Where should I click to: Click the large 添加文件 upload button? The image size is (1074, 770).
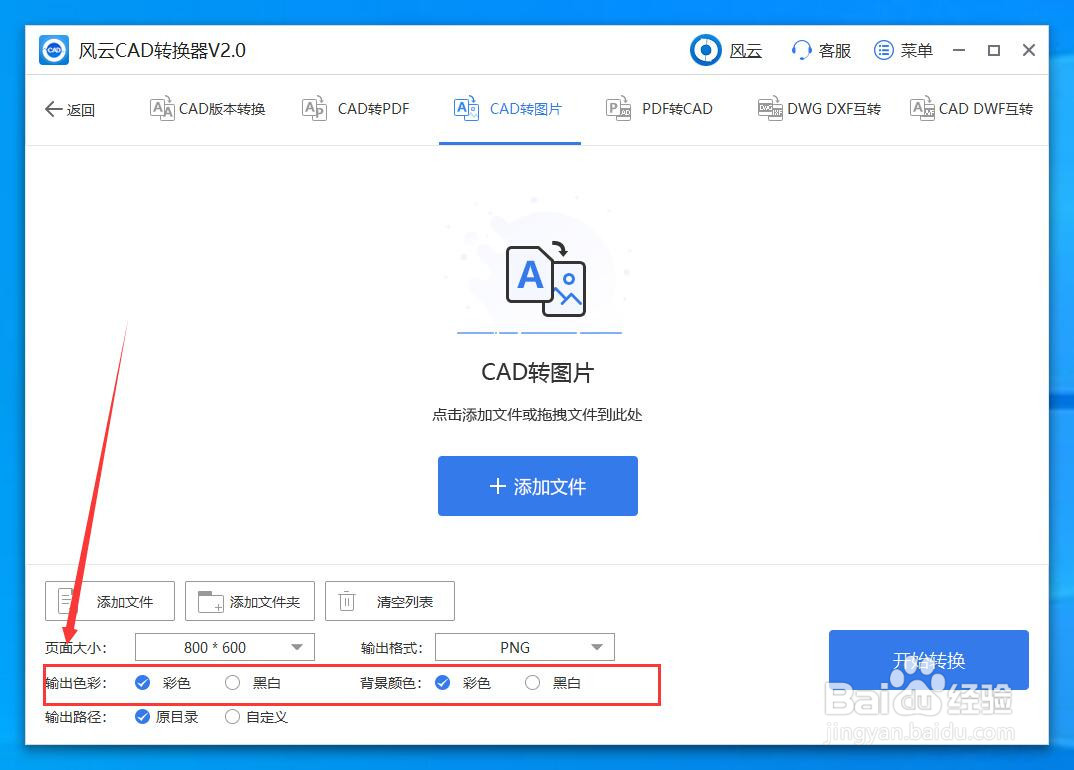pos(537,486)
